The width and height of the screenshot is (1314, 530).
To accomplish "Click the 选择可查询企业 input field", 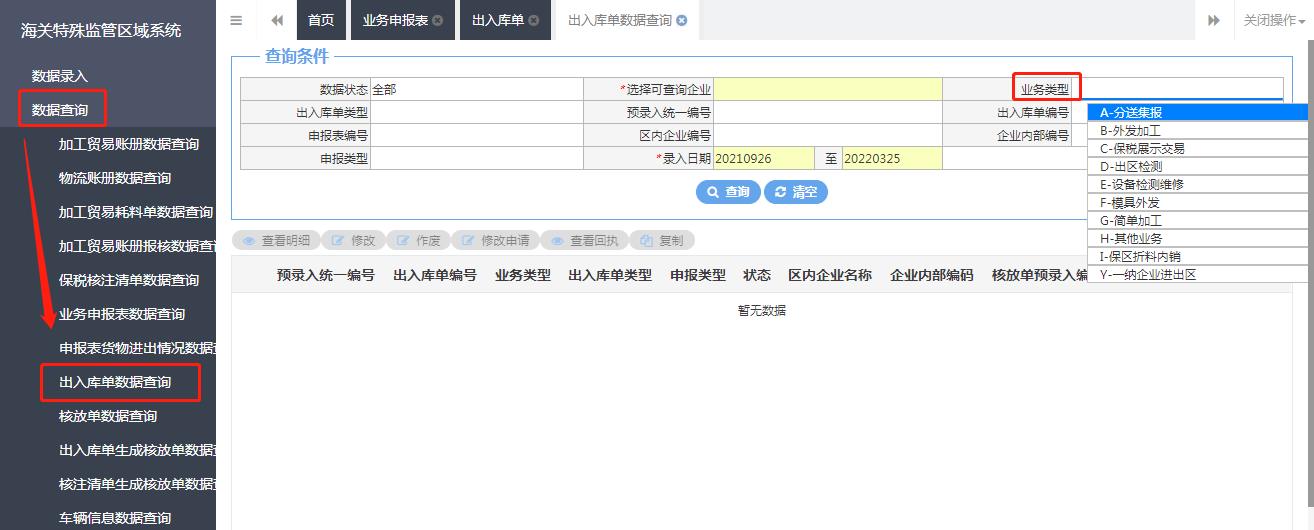I will coord(827,89).
